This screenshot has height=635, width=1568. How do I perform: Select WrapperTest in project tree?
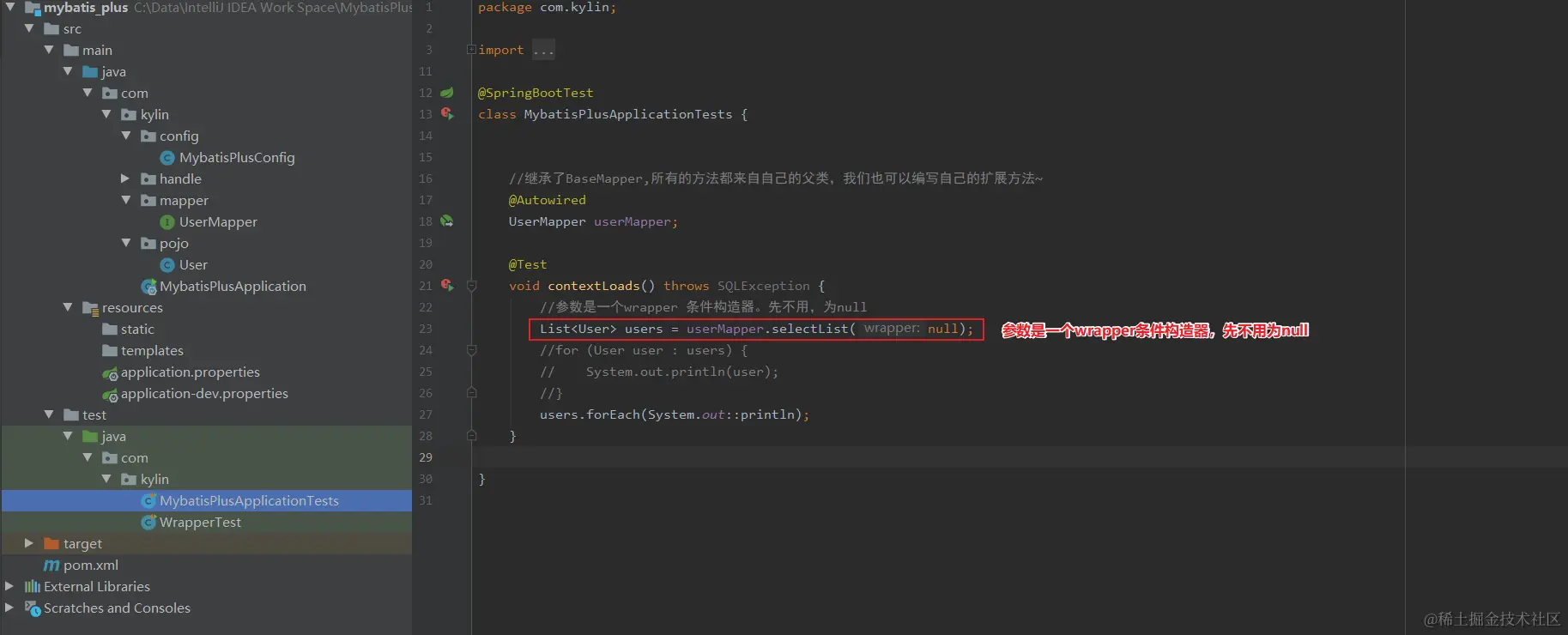point(200,523)
